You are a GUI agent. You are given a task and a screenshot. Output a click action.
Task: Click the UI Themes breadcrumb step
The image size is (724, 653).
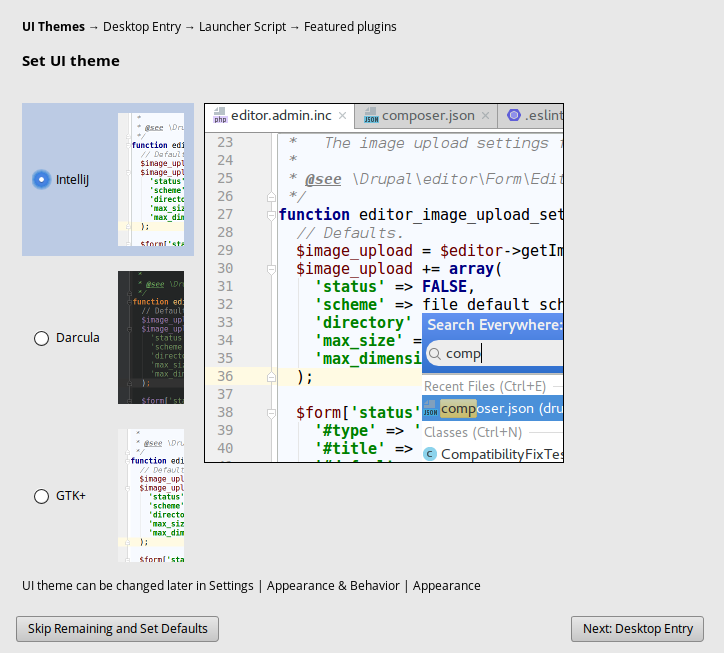[53, 27]
